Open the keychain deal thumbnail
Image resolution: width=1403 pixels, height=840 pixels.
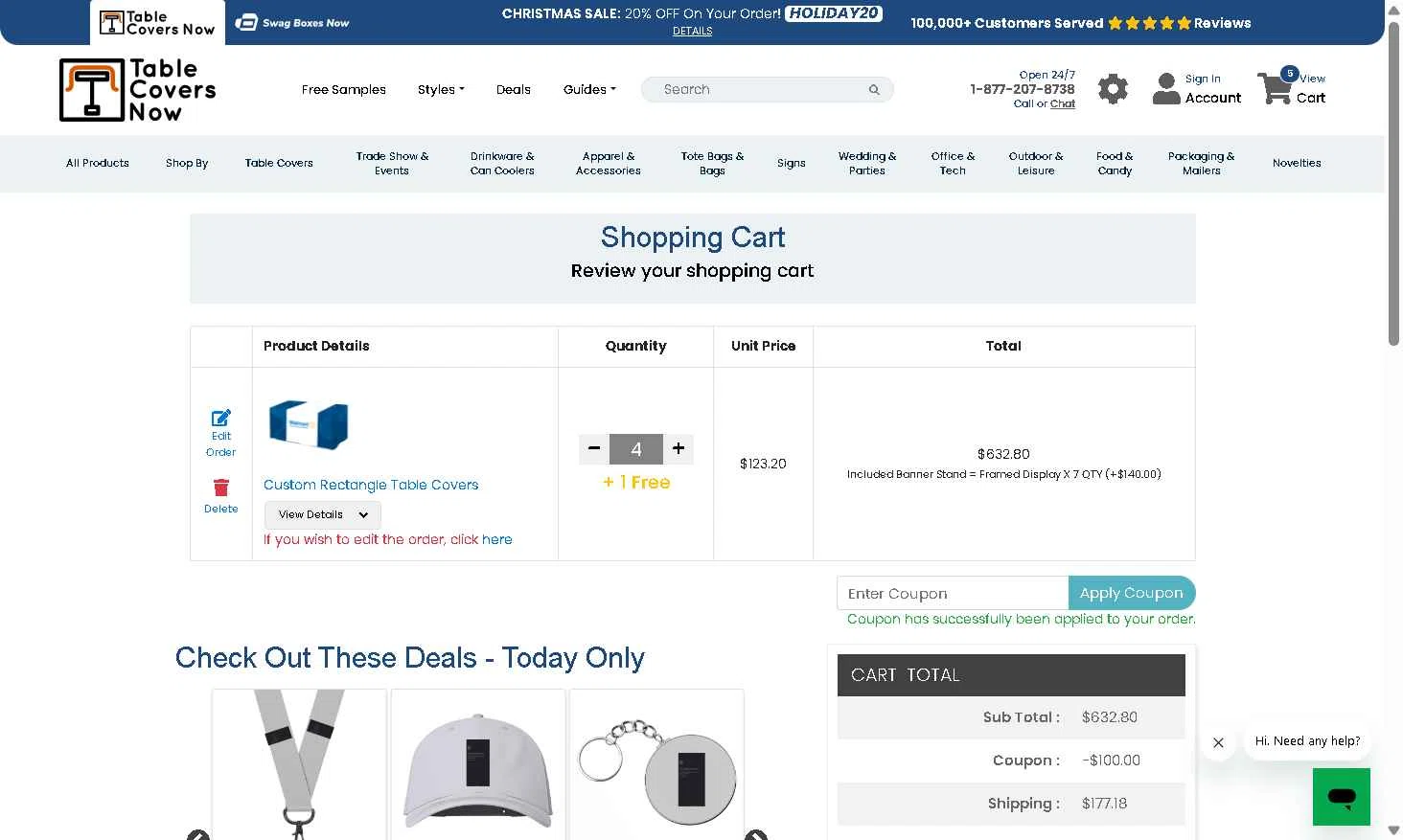[656, 764]
